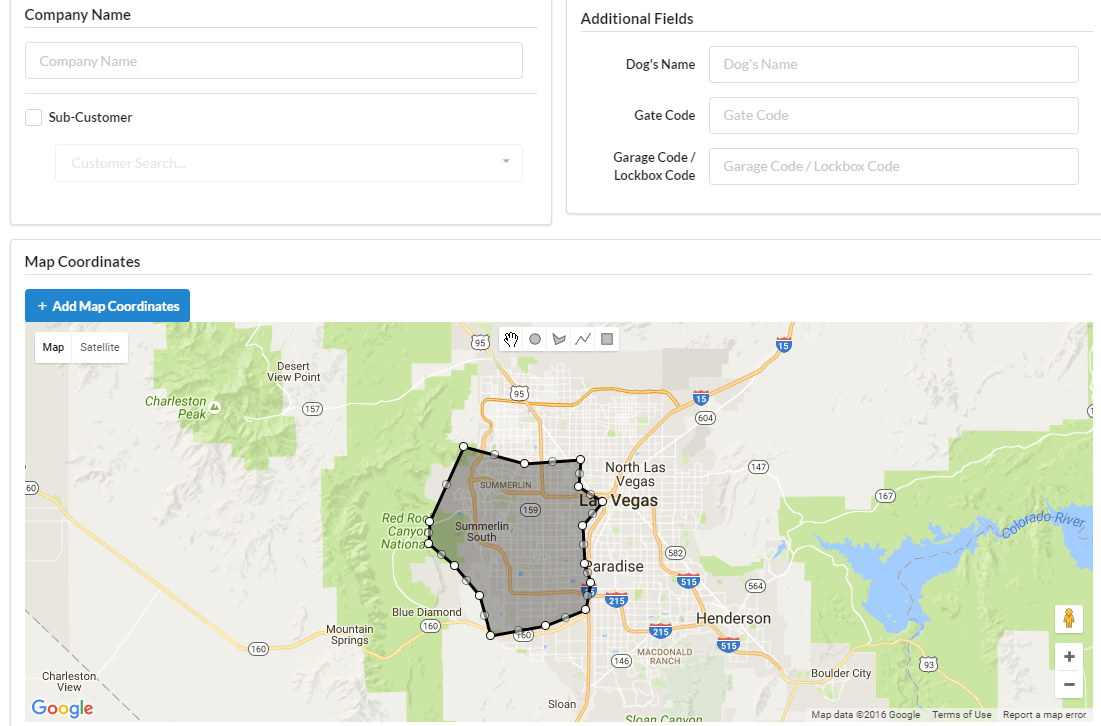Switch to Map view

pyautogui.click(x=53, y=347)
